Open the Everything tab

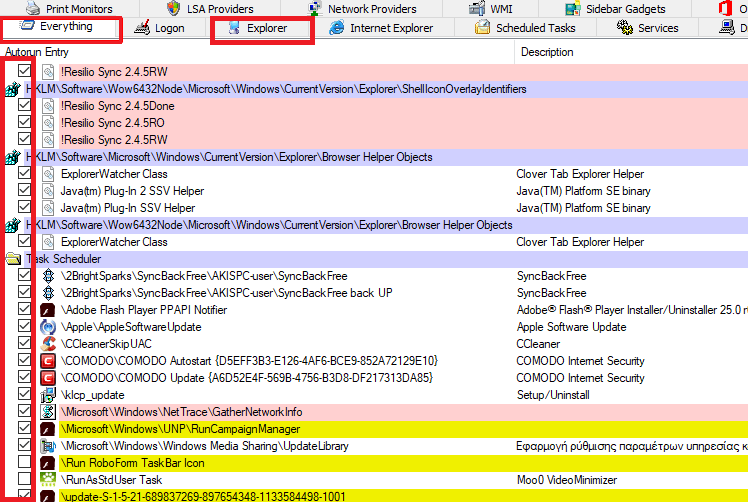60,28
